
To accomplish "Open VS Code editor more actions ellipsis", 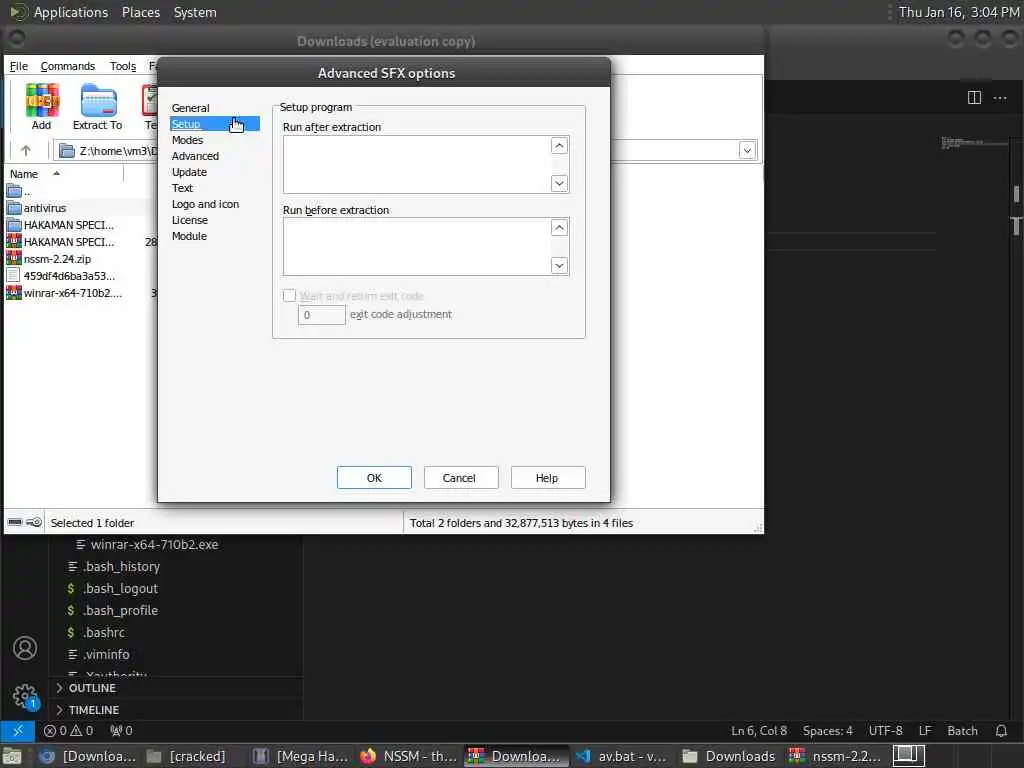I will pos(1000,98).
